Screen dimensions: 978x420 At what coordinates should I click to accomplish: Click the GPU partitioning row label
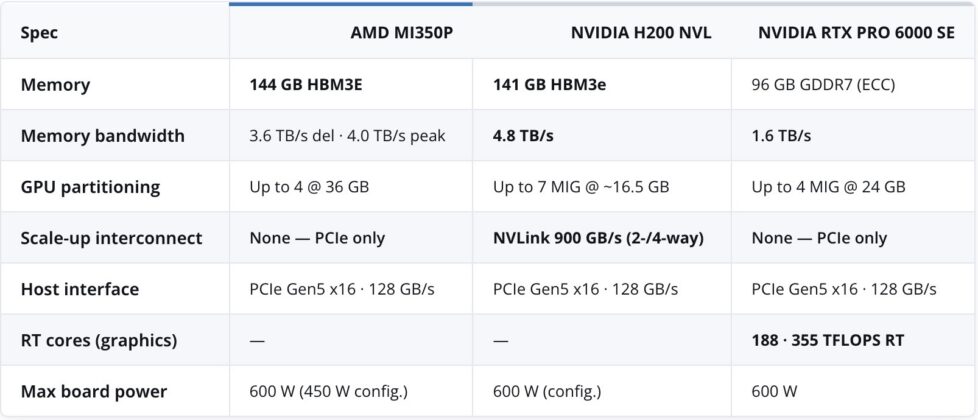coord(90,187)
